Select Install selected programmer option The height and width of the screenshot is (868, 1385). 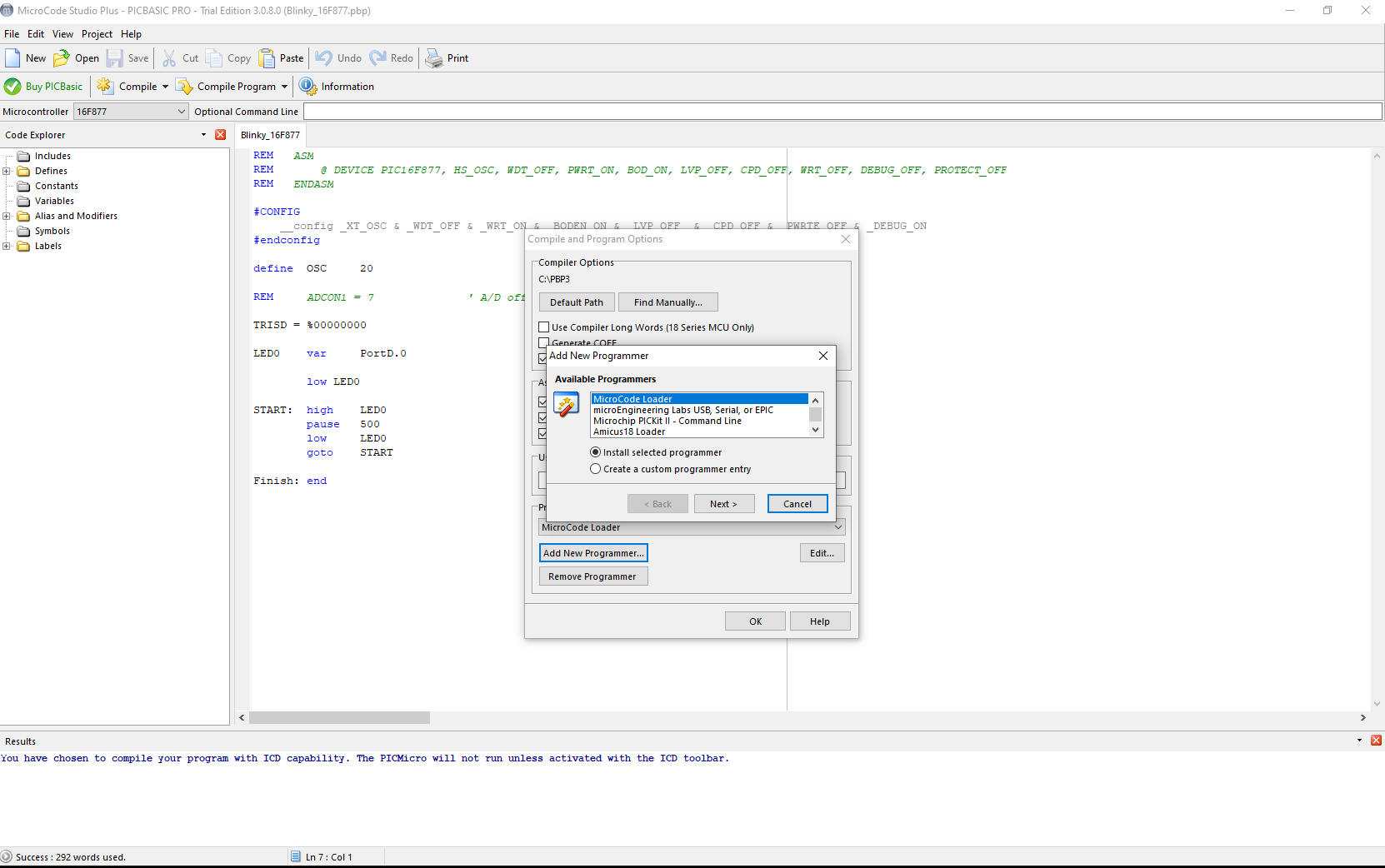pos(595,452)
